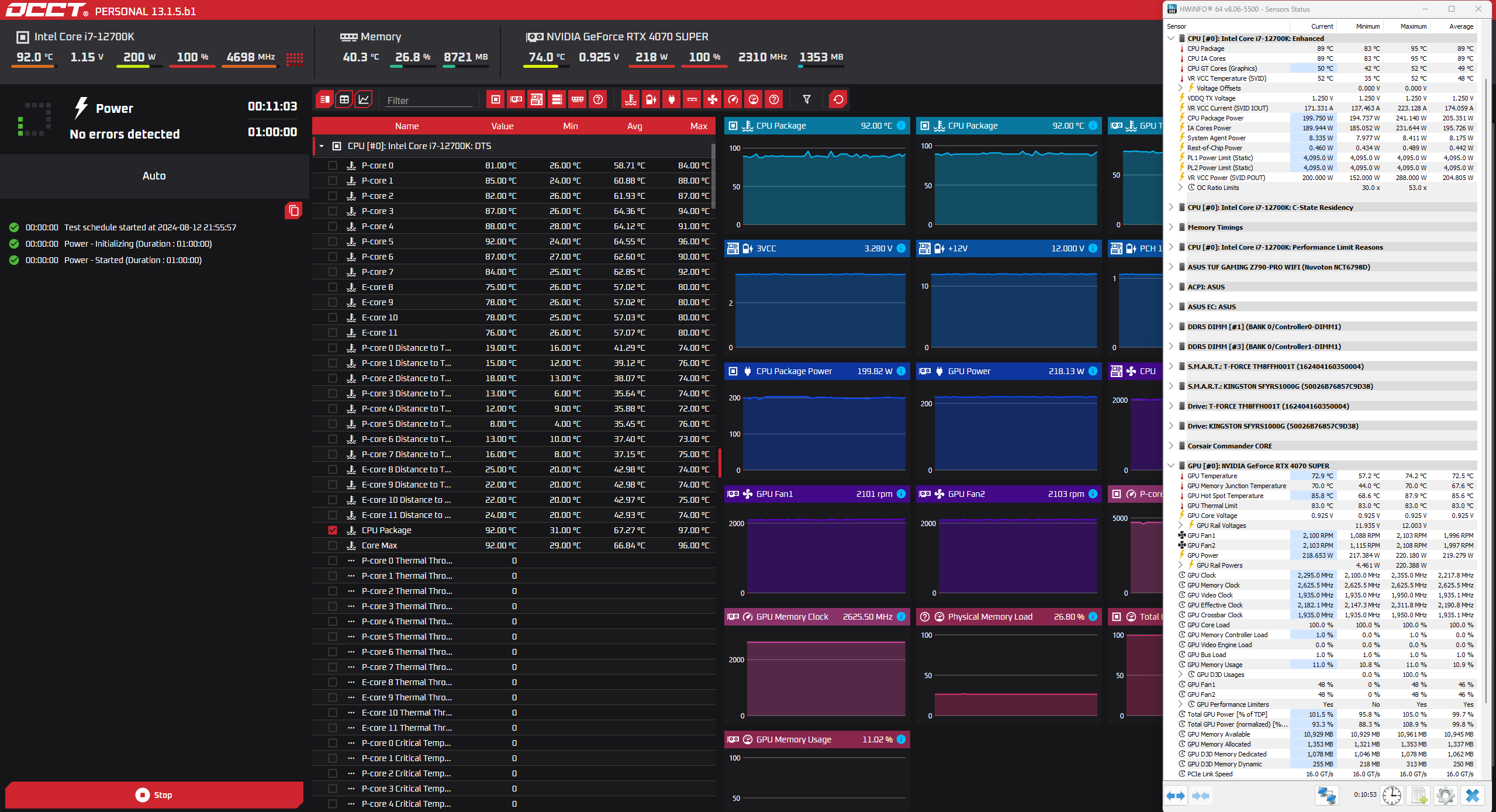Sort OCCT table by Value column
1496x812 pixels.
(x=502, y=126)
